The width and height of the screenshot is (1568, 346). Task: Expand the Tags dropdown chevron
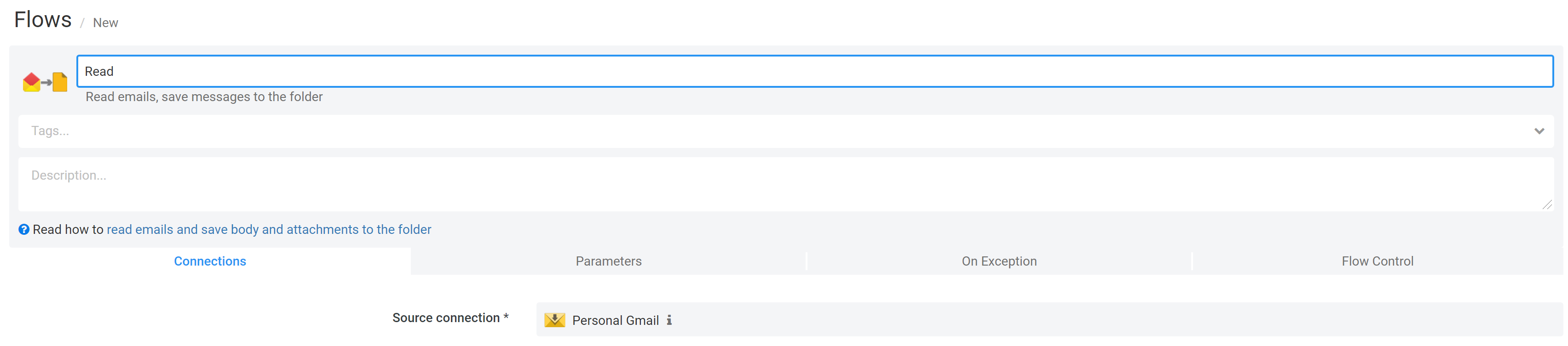1539,131
